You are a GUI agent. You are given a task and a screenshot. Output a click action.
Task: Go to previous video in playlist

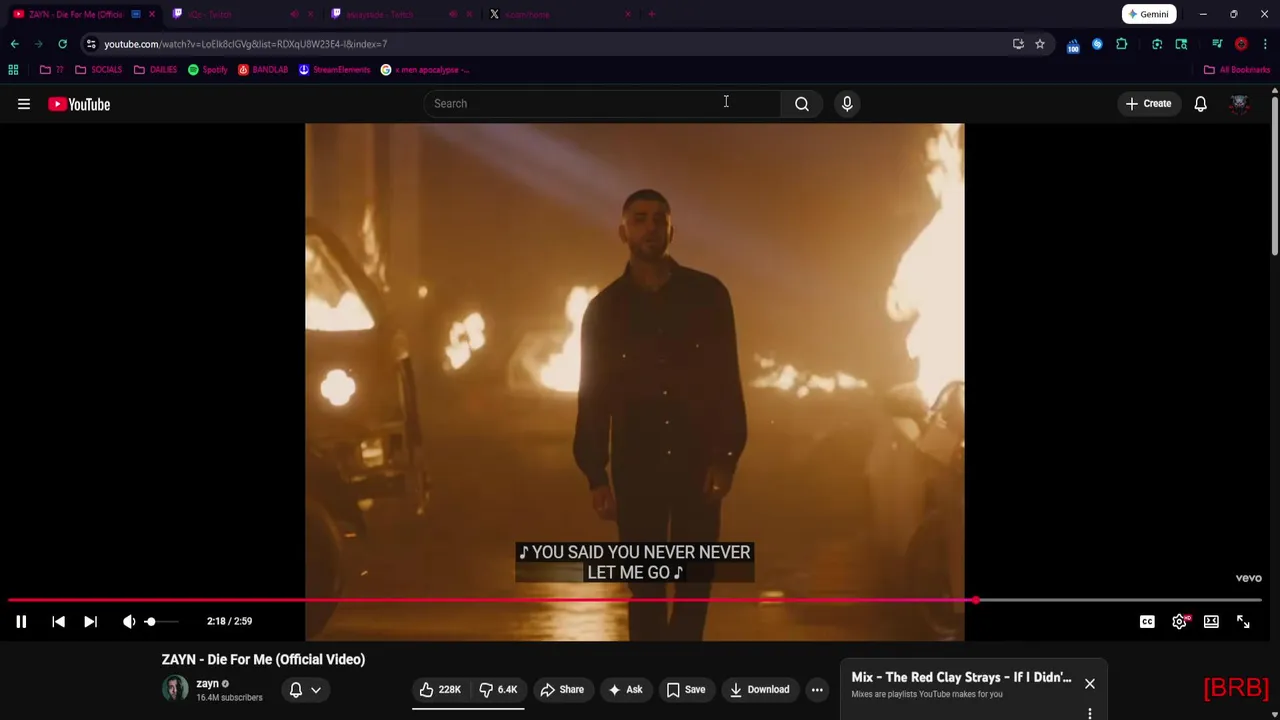[x=58, y=621]
